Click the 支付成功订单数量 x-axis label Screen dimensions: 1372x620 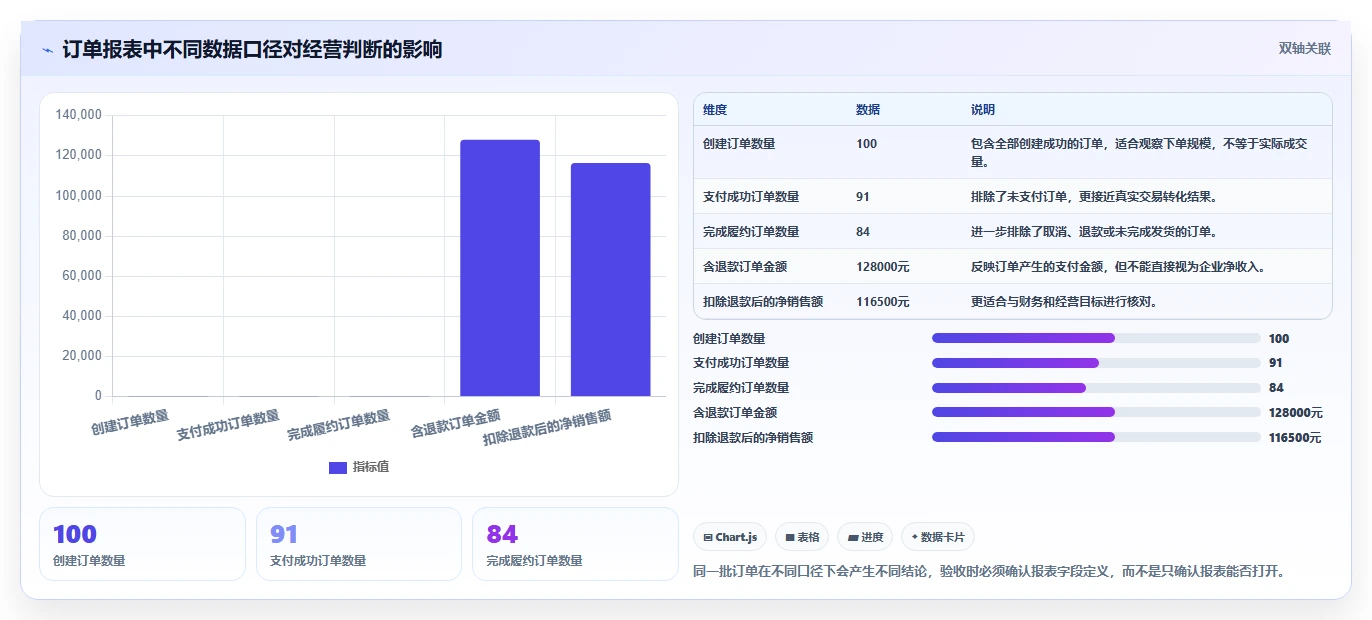[228, 426]
